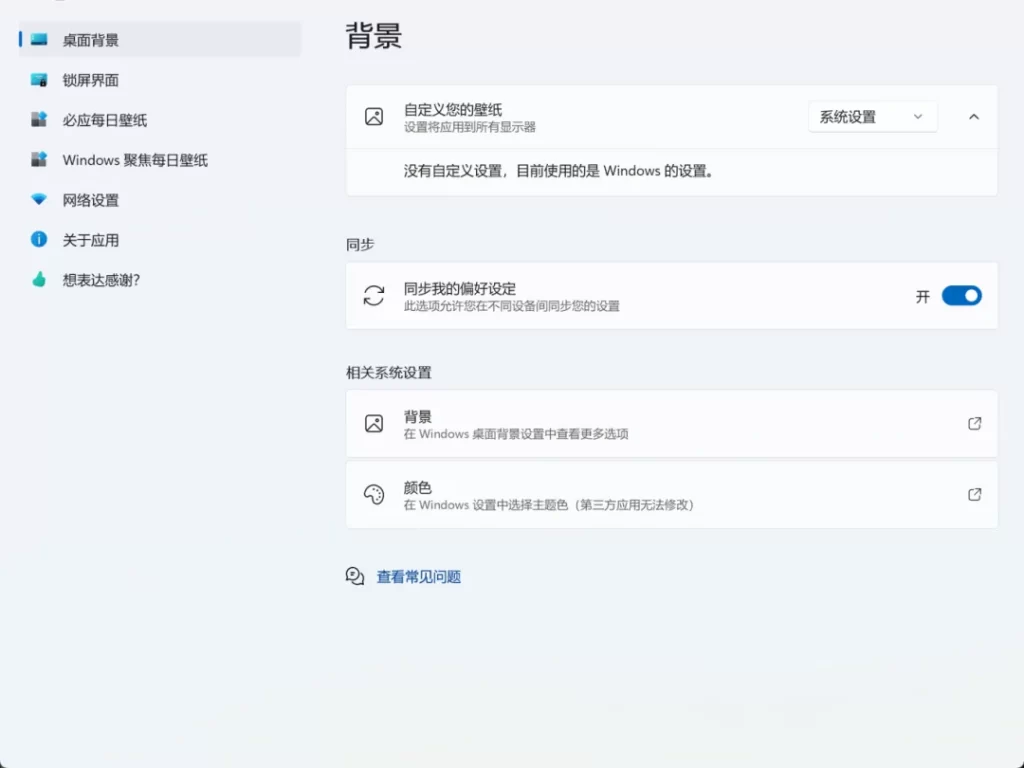The image size is (1024, 768).
Task: Open Windows 聚焦每日壁纸 in the sidebar
Action: tap(160, 159)
